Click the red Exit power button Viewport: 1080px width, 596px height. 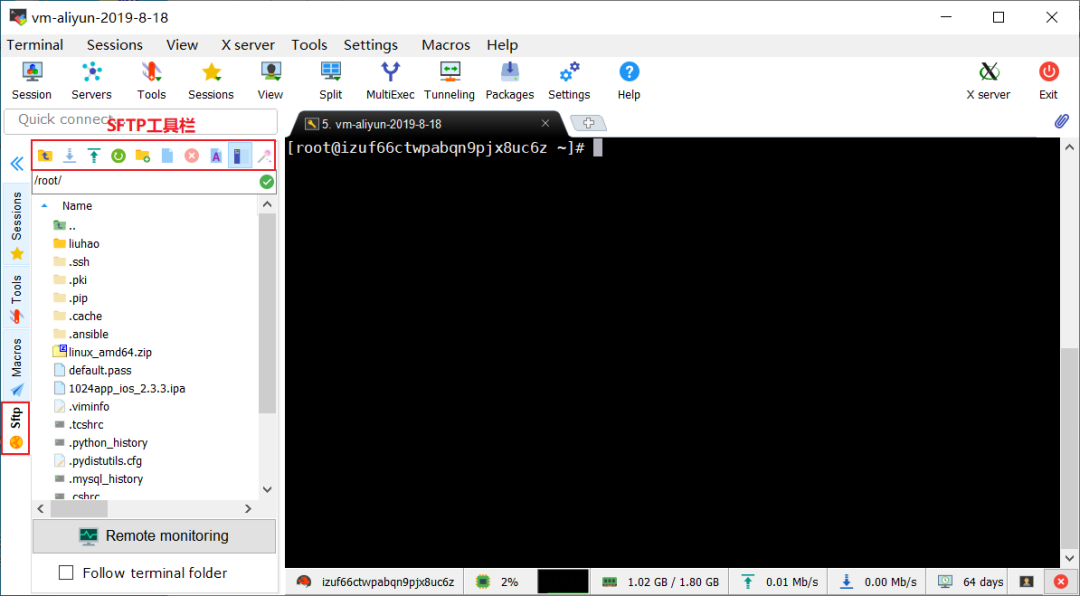point(1048,81)
